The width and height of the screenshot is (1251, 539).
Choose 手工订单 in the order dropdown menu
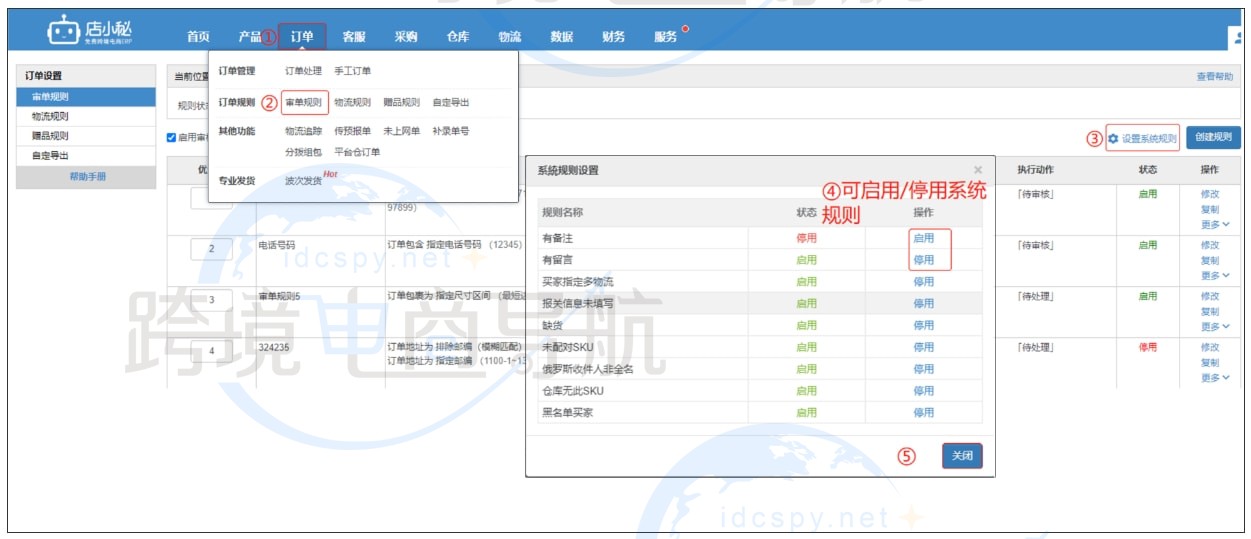pyautogui.click(x=352, y=71)
